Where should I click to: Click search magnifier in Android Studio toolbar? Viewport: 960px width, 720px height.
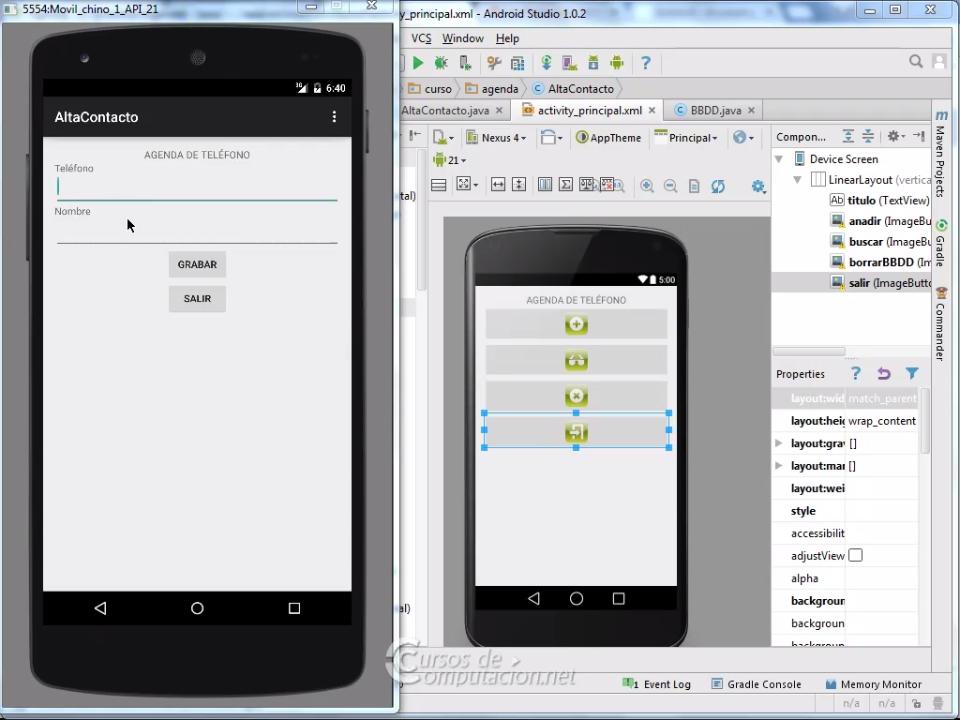916,61
